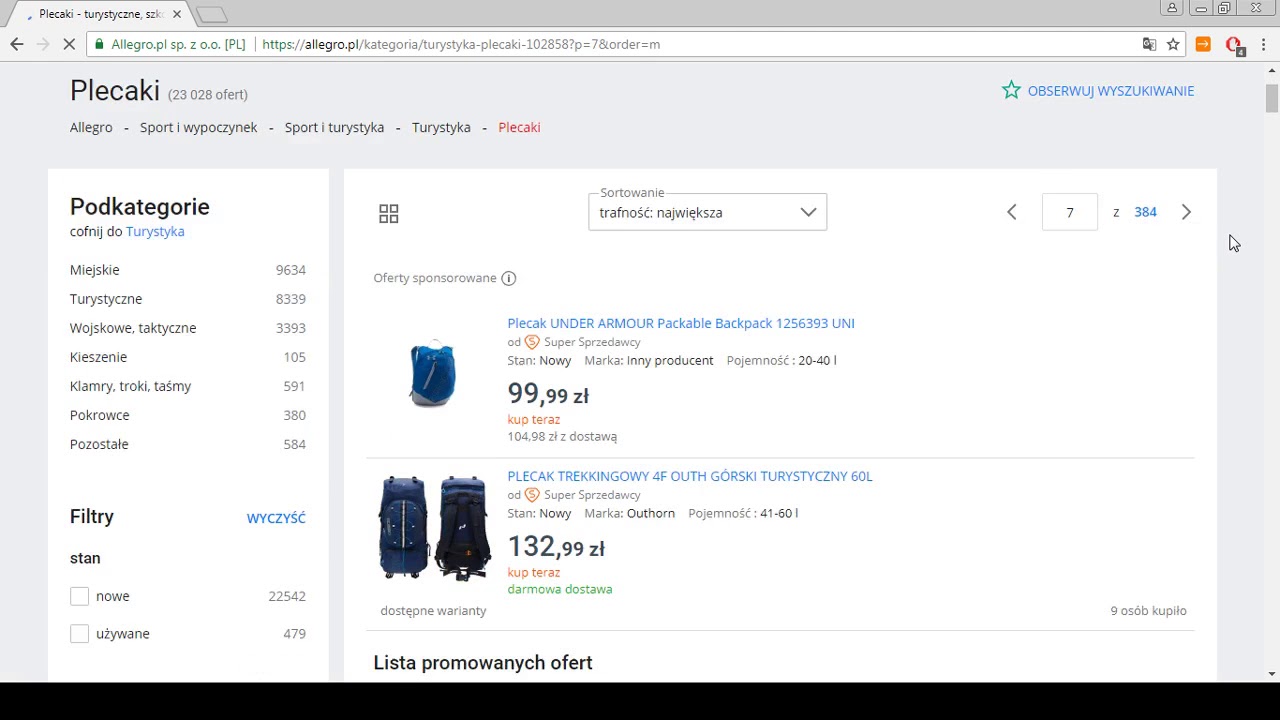Open the Sortowanie dropdown

click(708, 212)
